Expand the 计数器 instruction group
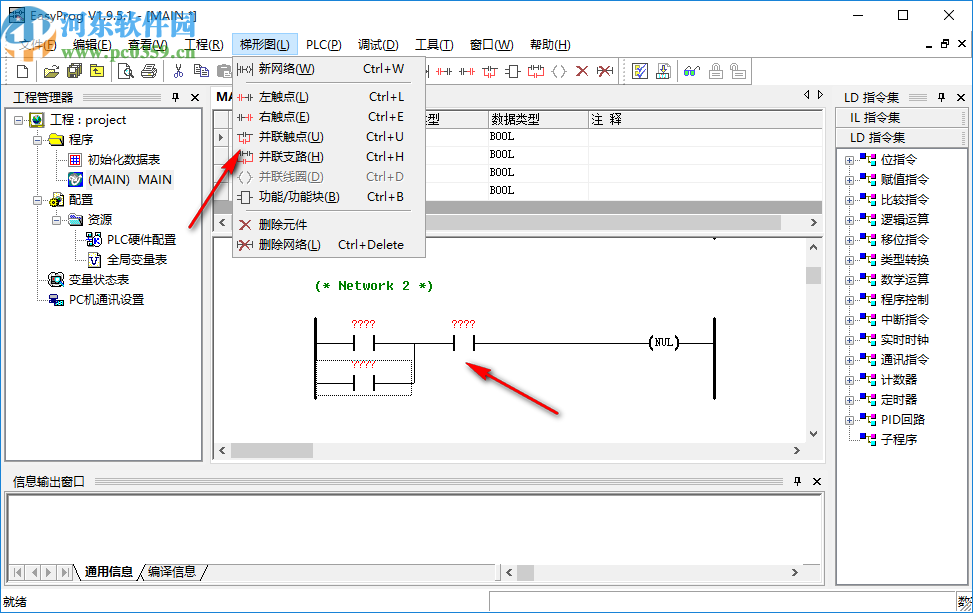The height and width of the screenshot is (613, 973). 849,380
